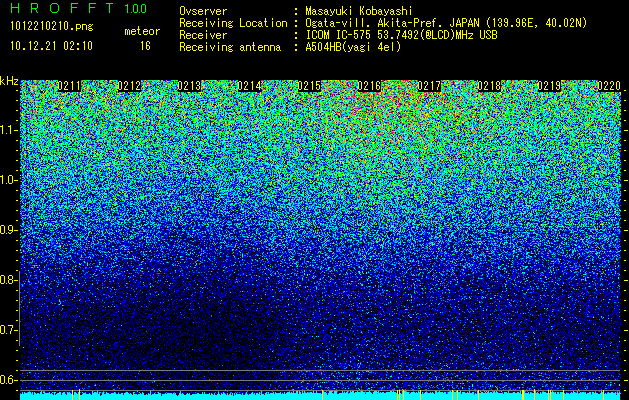Click the 0211 time marker label
Screen dimensions: 629x400
[69, 86]
